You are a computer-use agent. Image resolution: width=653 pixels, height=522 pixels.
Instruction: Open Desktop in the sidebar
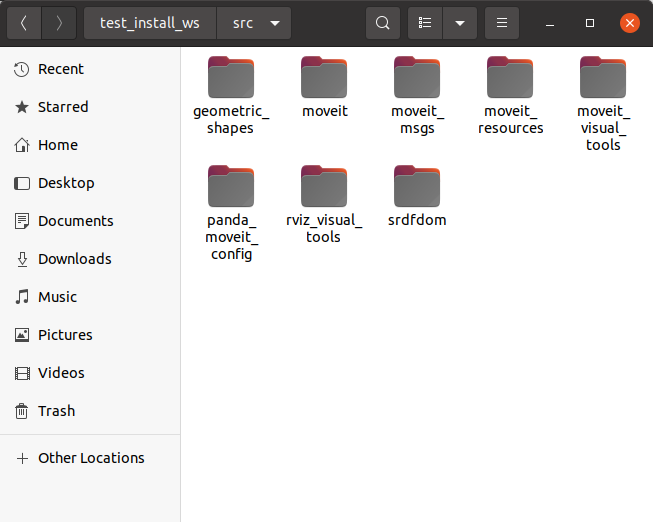click(x=90, y=183)
